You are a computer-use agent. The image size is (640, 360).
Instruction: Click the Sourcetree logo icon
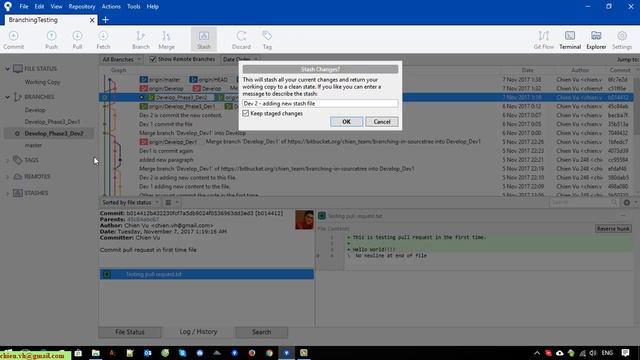[x=8, y=7]
